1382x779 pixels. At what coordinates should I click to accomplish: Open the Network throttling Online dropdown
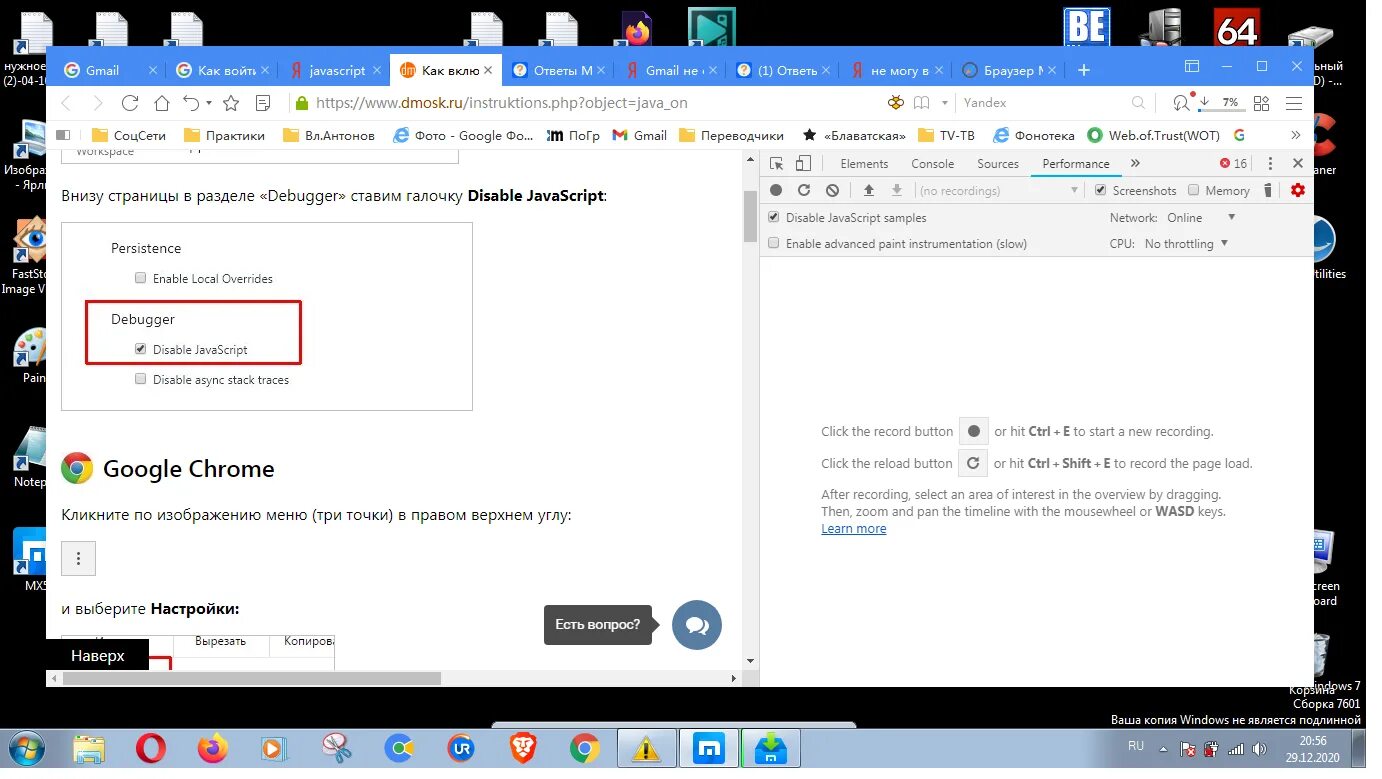(1201, 217)
